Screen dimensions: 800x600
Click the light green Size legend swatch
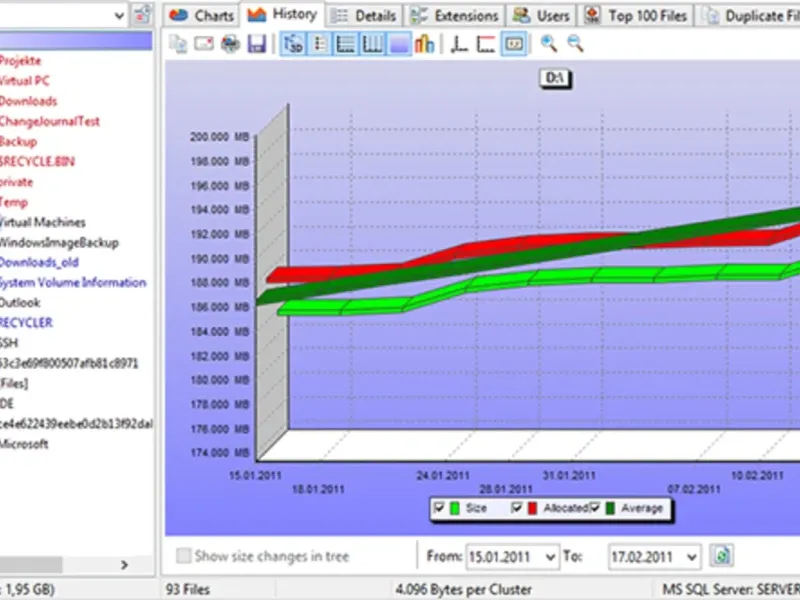(x=454, y=508)
